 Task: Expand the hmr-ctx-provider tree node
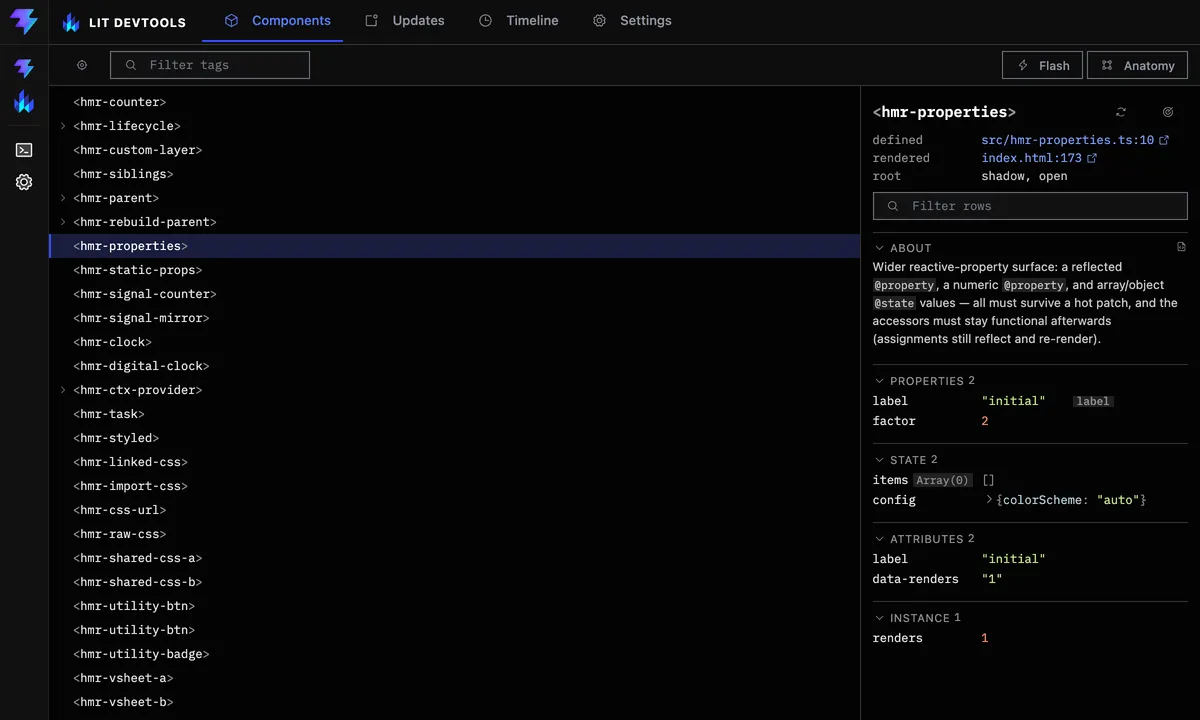[63, 390]
